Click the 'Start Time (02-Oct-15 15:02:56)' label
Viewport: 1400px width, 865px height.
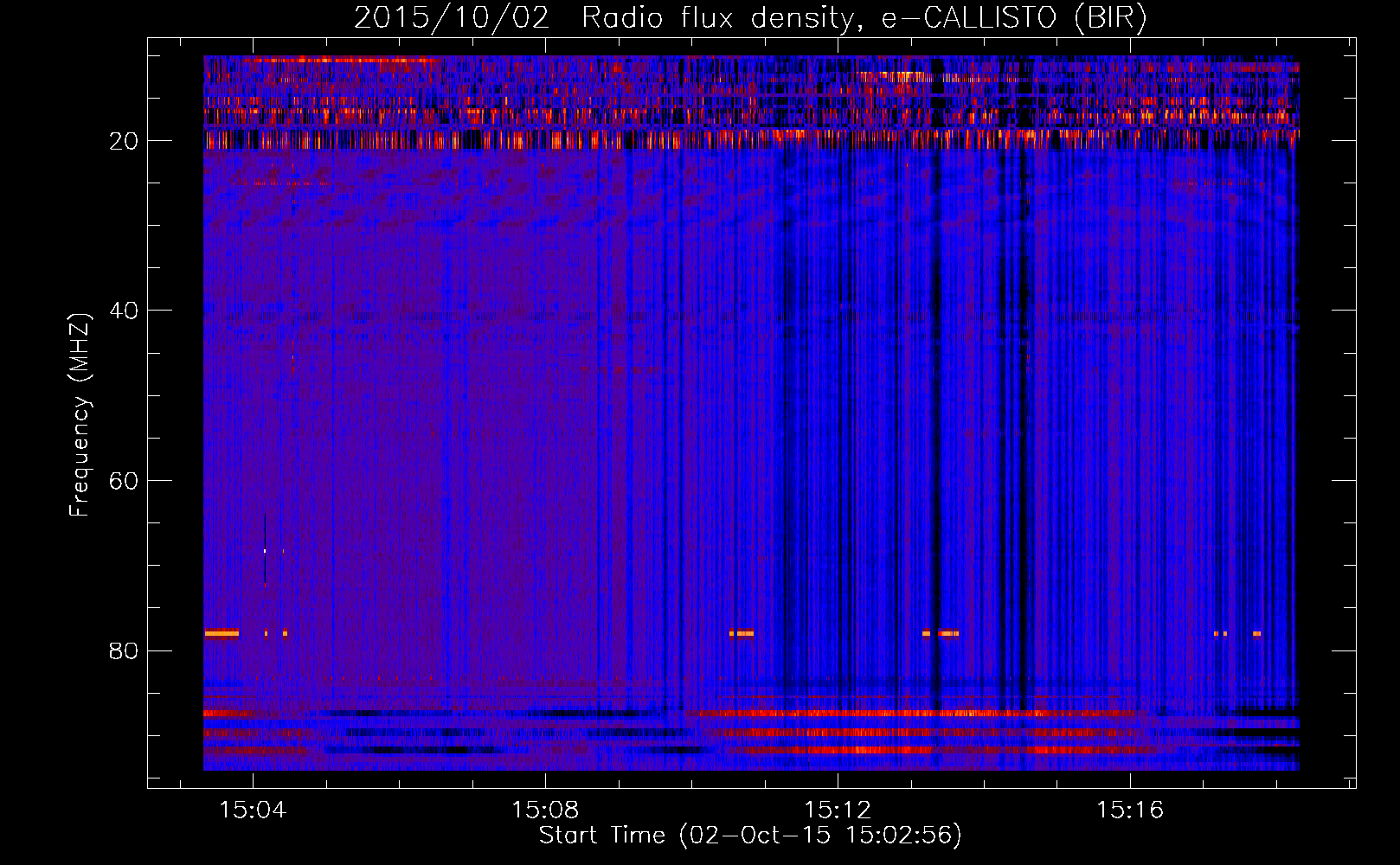(x=750, y=836)
